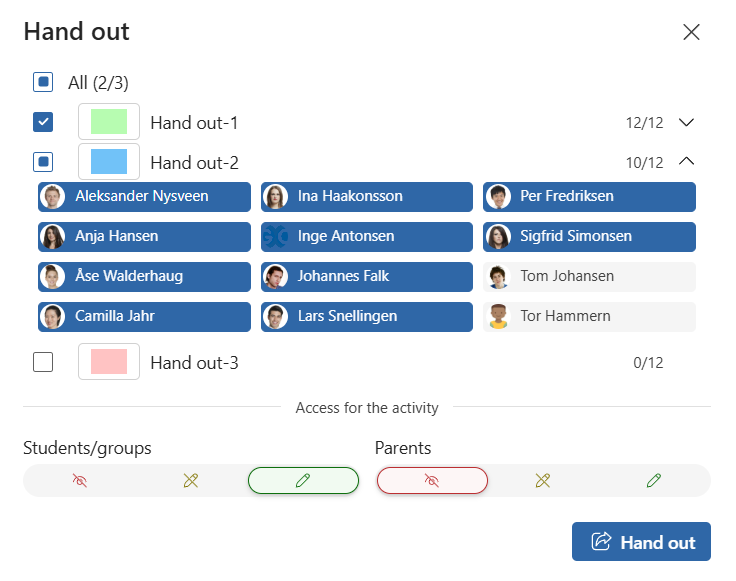The width and height of the screenshot is (736, 581).
Task: Toggle the All (2/3) checkbox
Action: [43, 82]
